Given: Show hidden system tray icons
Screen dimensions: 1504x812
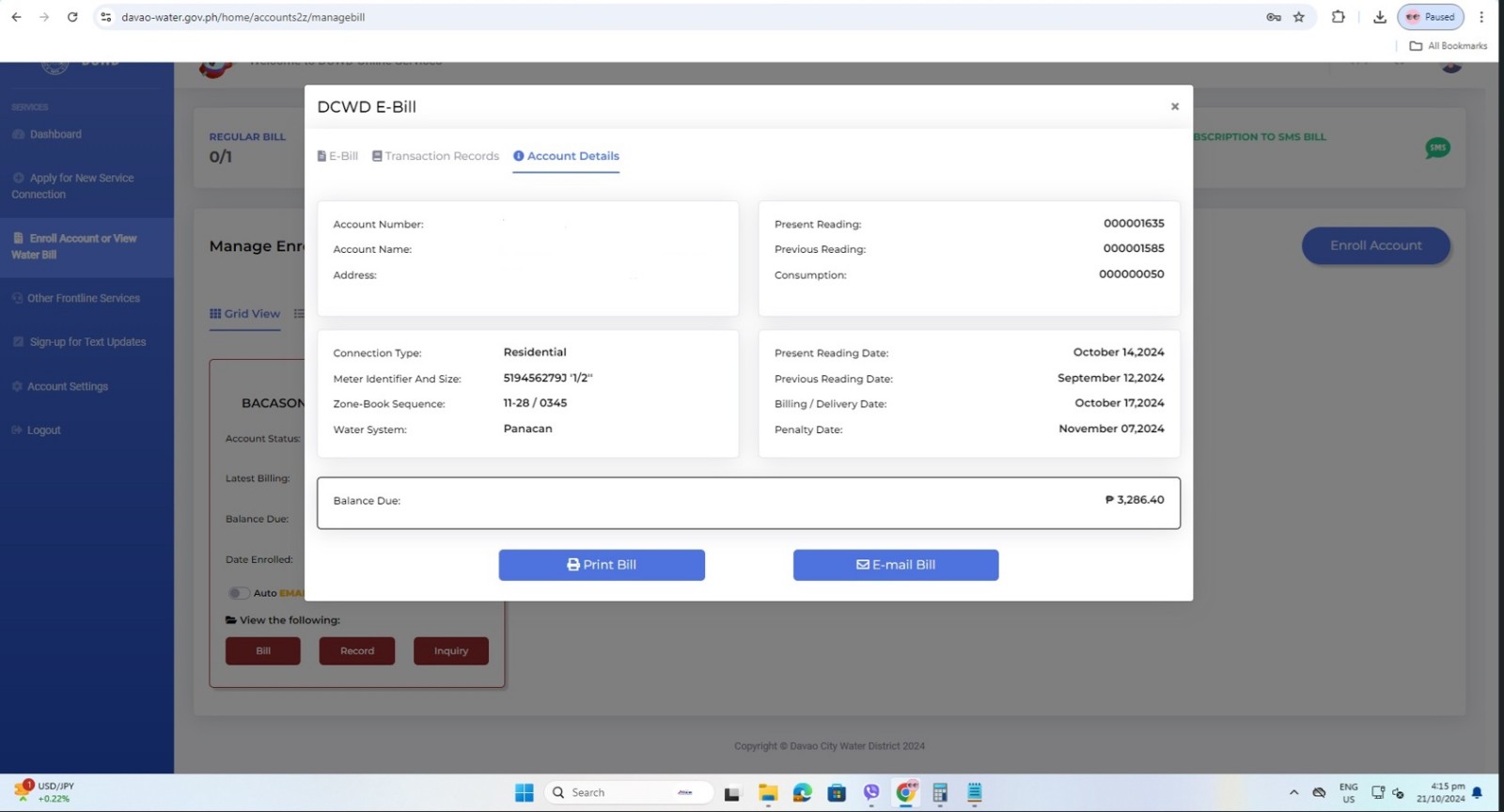Looking at the screenshot, I should click(x=1294, y=793).
